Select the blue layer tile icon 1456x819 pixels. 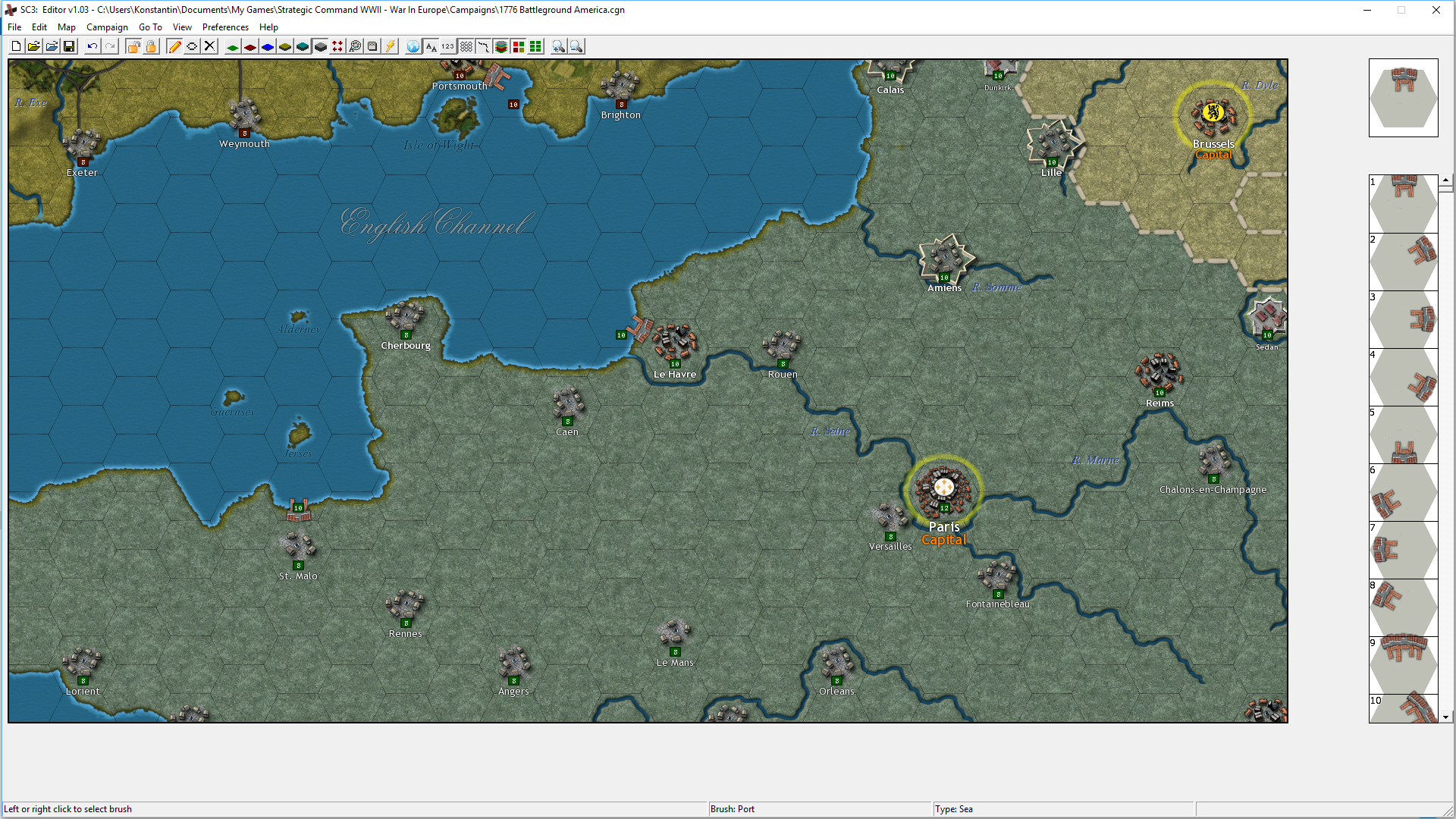(268, 47)
